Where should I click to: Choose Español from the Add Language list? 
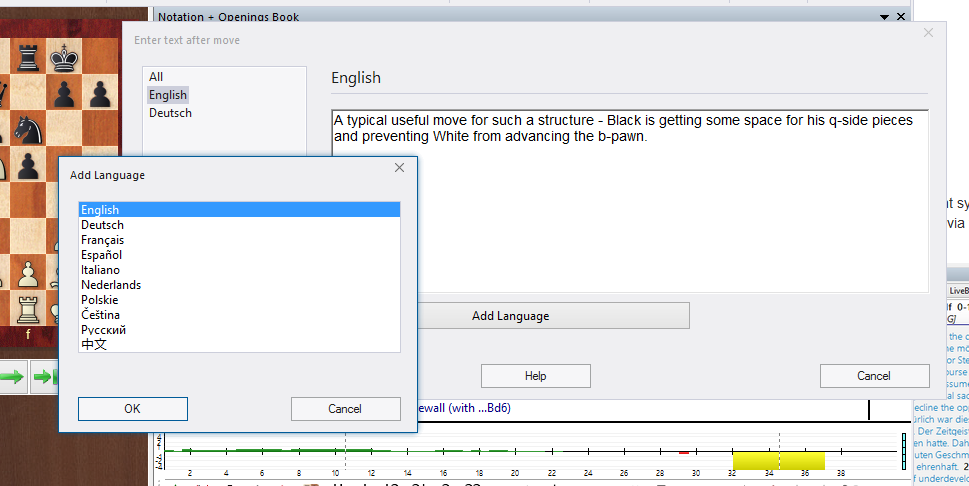click(x=101, y=255)
